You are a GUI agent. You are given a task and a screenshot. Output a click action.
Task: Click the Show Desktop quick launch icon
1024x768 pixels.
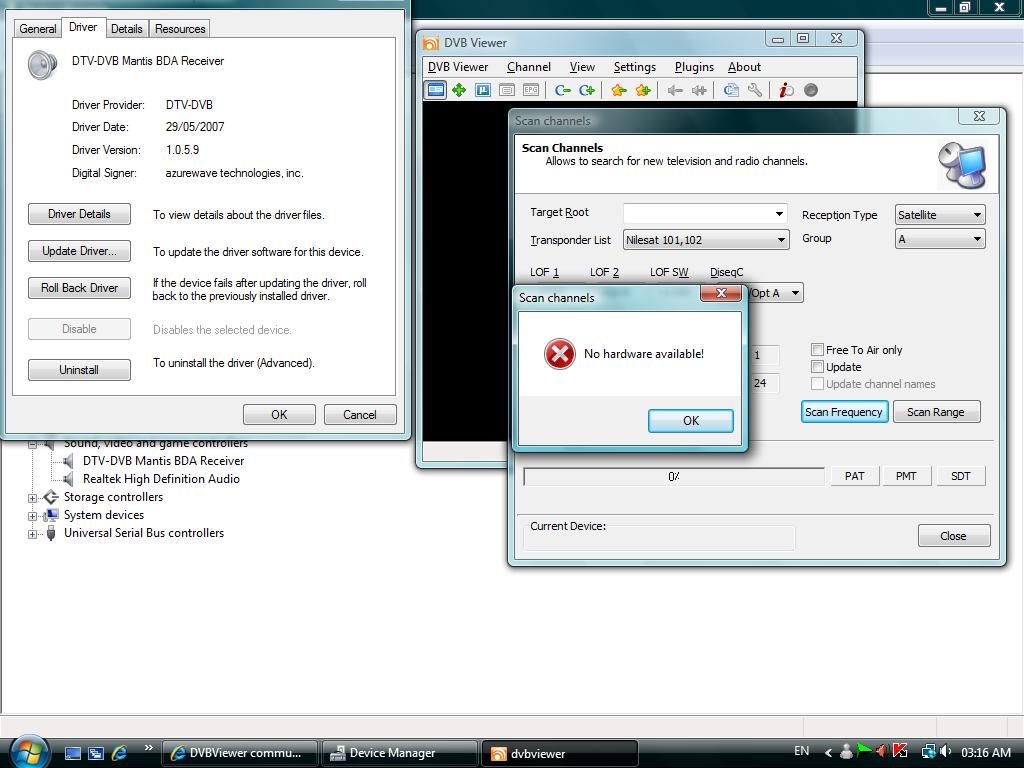(72, 753)
